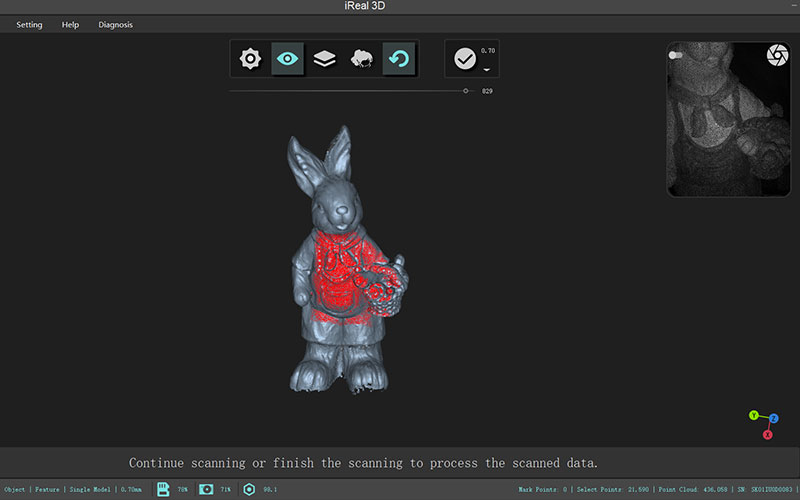Click the slider handle near 829
The height and width of the screenshot is (500, 800).
tap(466, 91)
